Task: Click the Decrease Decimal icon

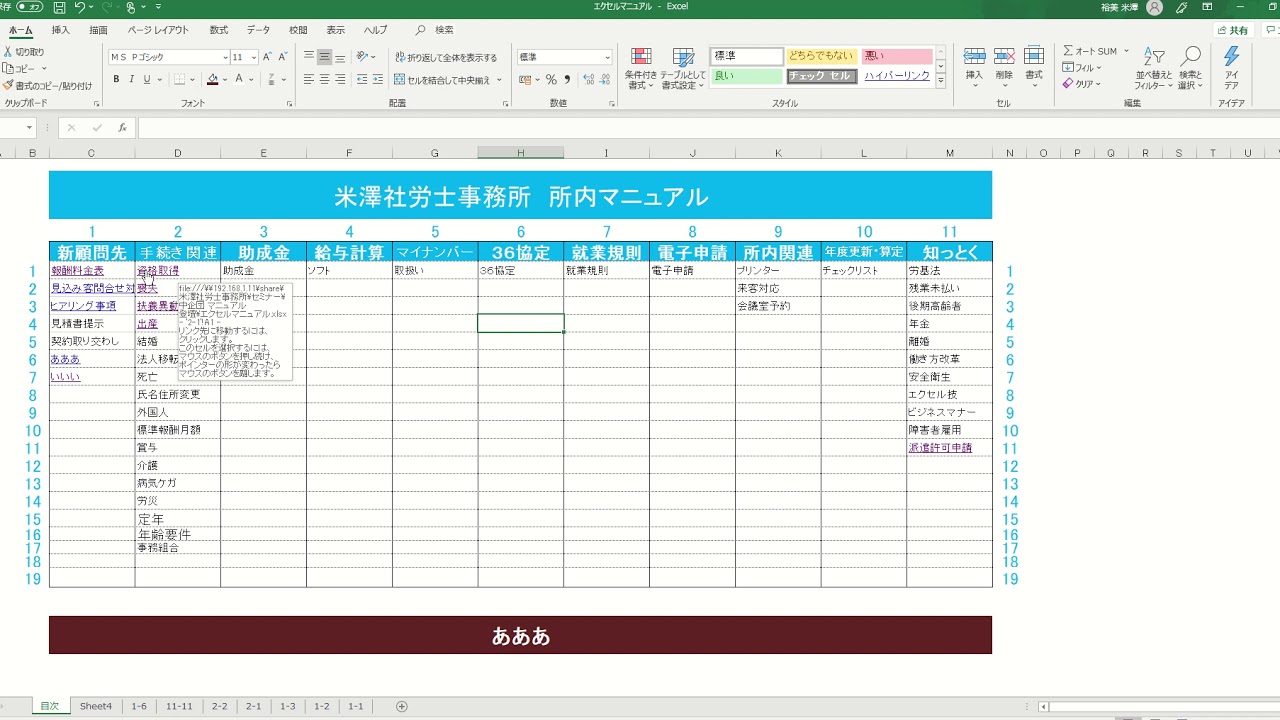Action: 603,80
